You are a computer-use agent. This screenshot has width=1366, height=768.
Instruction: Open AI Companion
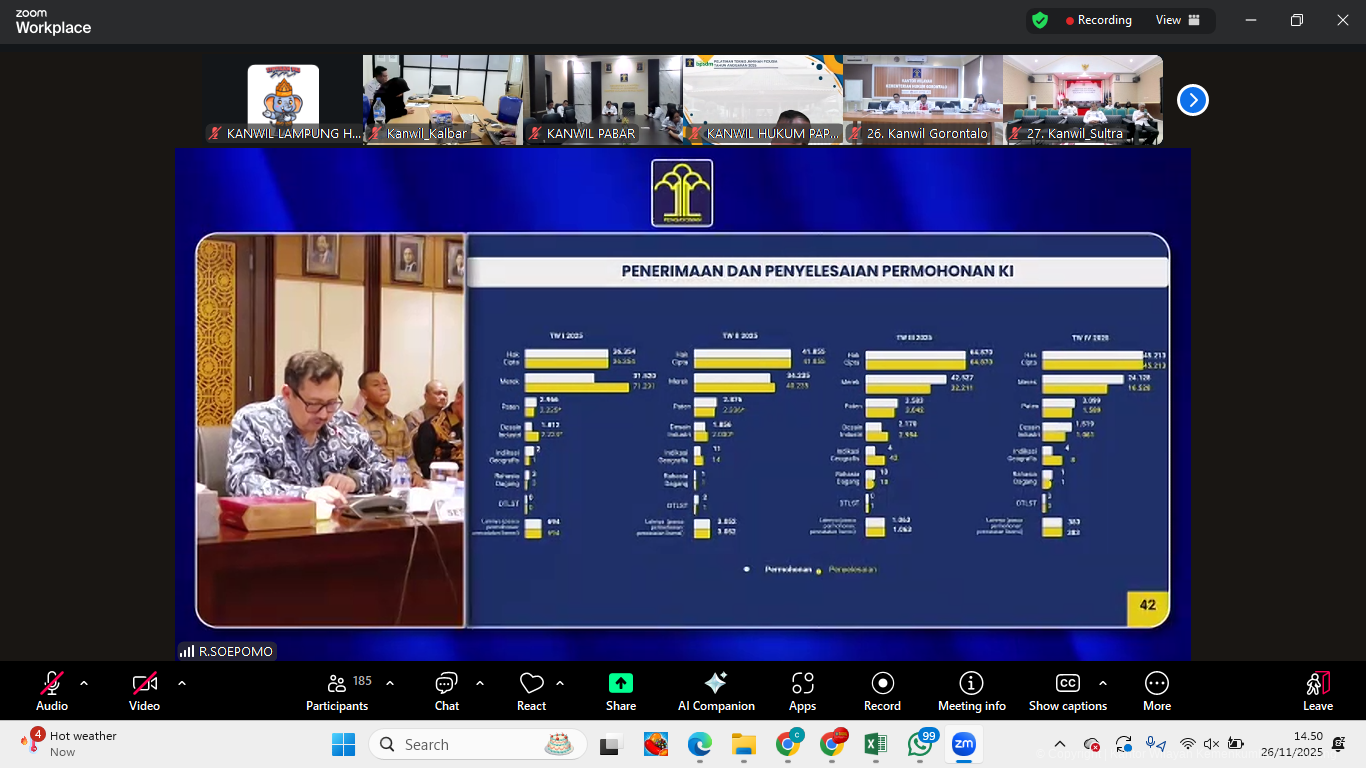(x=716, y=691)
